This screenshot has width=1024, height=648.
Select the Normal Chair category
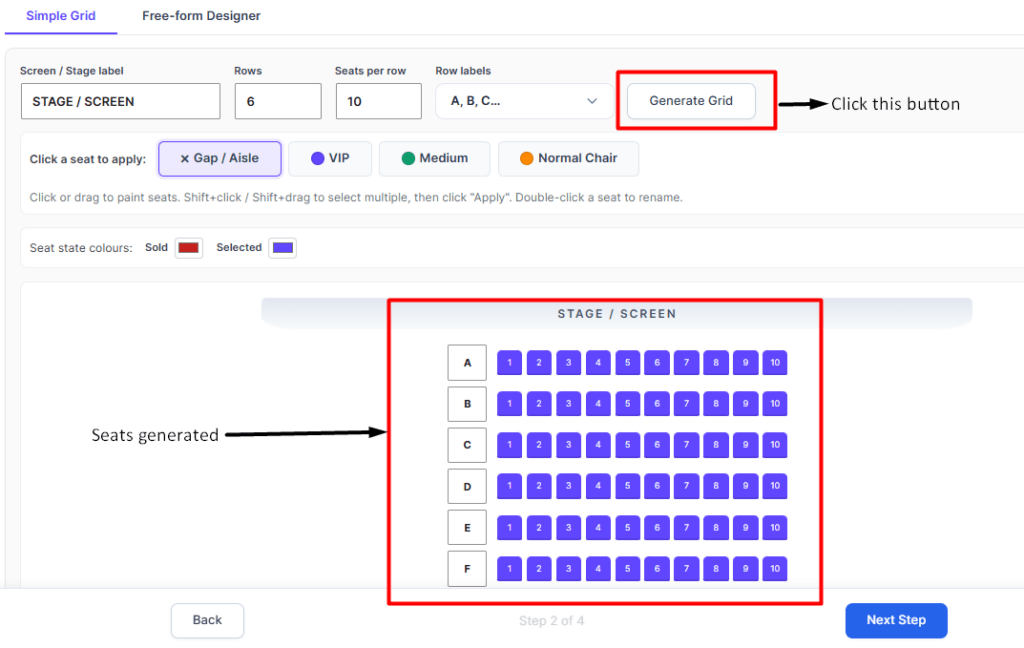(x=568, y=159)
